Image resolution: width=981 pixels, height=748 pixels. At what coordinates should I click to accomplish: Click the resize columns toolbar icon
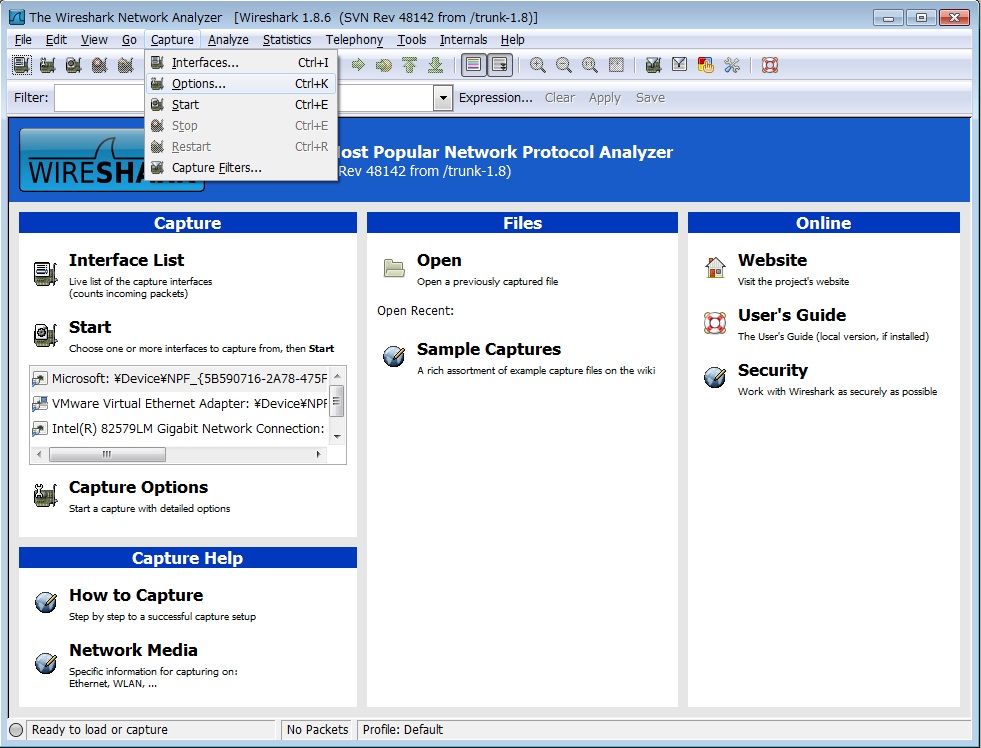[616, 64]
